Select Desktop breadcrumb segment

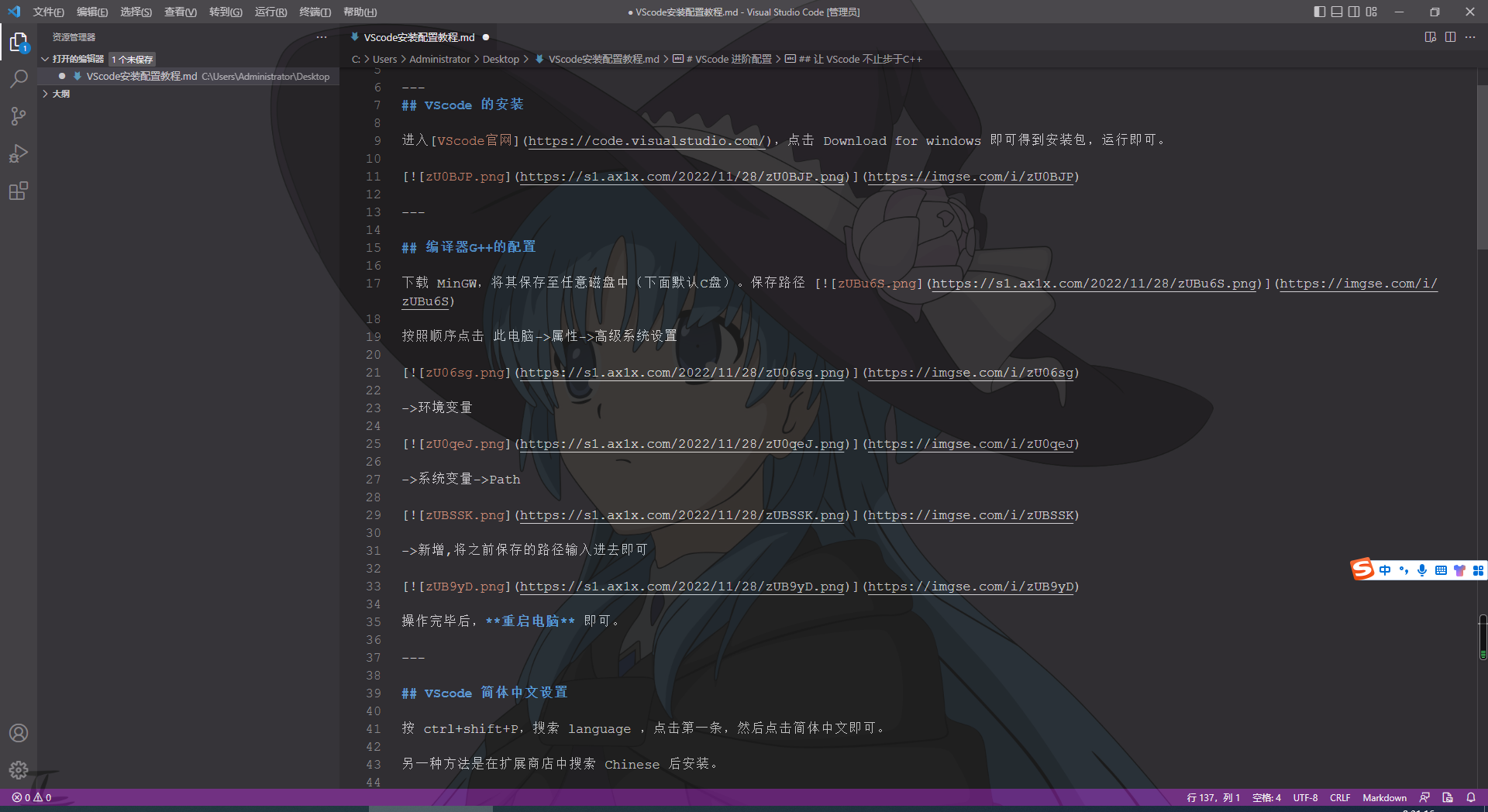click(501, 59)
